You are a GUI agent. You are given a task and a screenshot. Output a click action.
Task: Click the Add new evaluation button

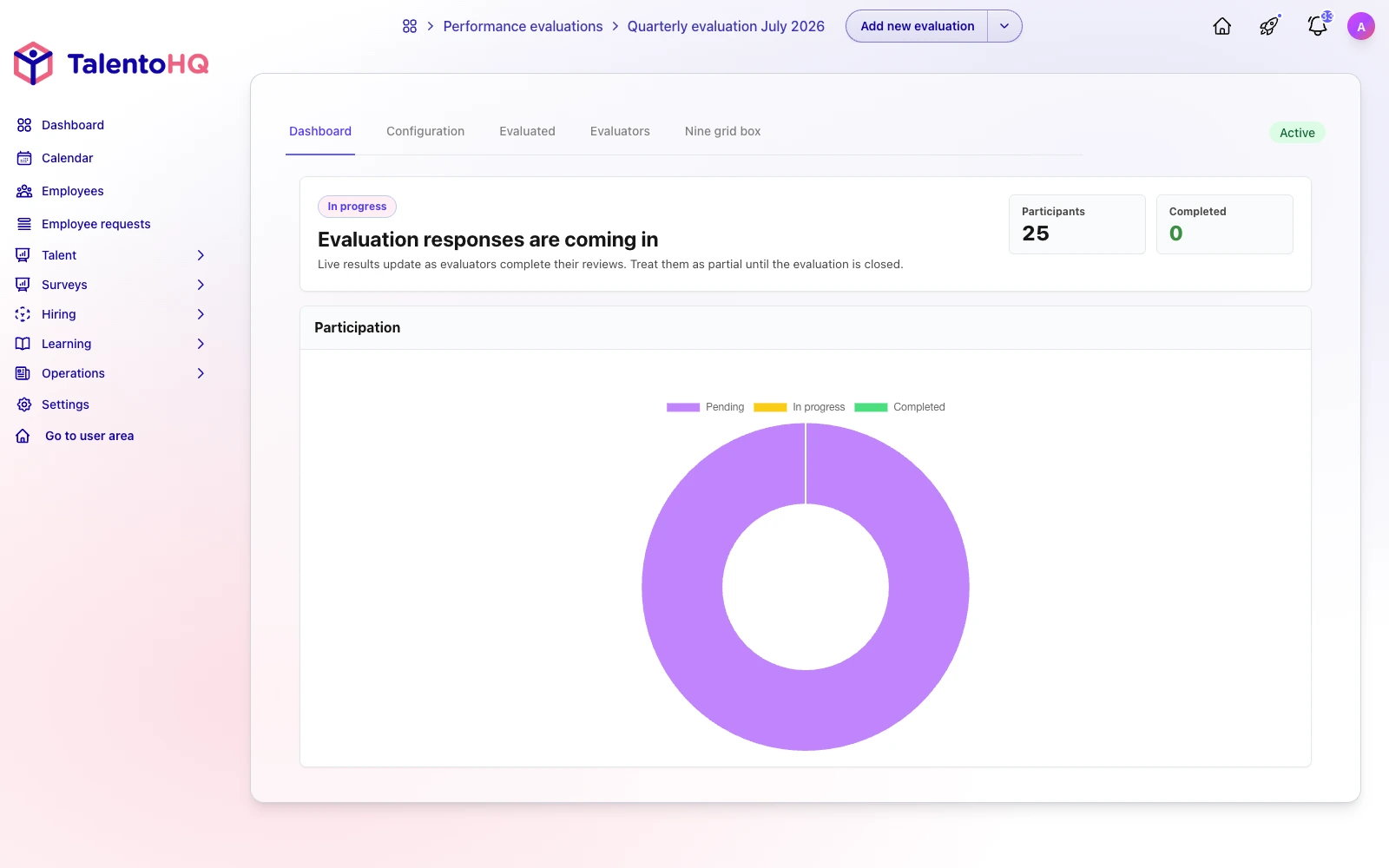(x=917, y=26)
